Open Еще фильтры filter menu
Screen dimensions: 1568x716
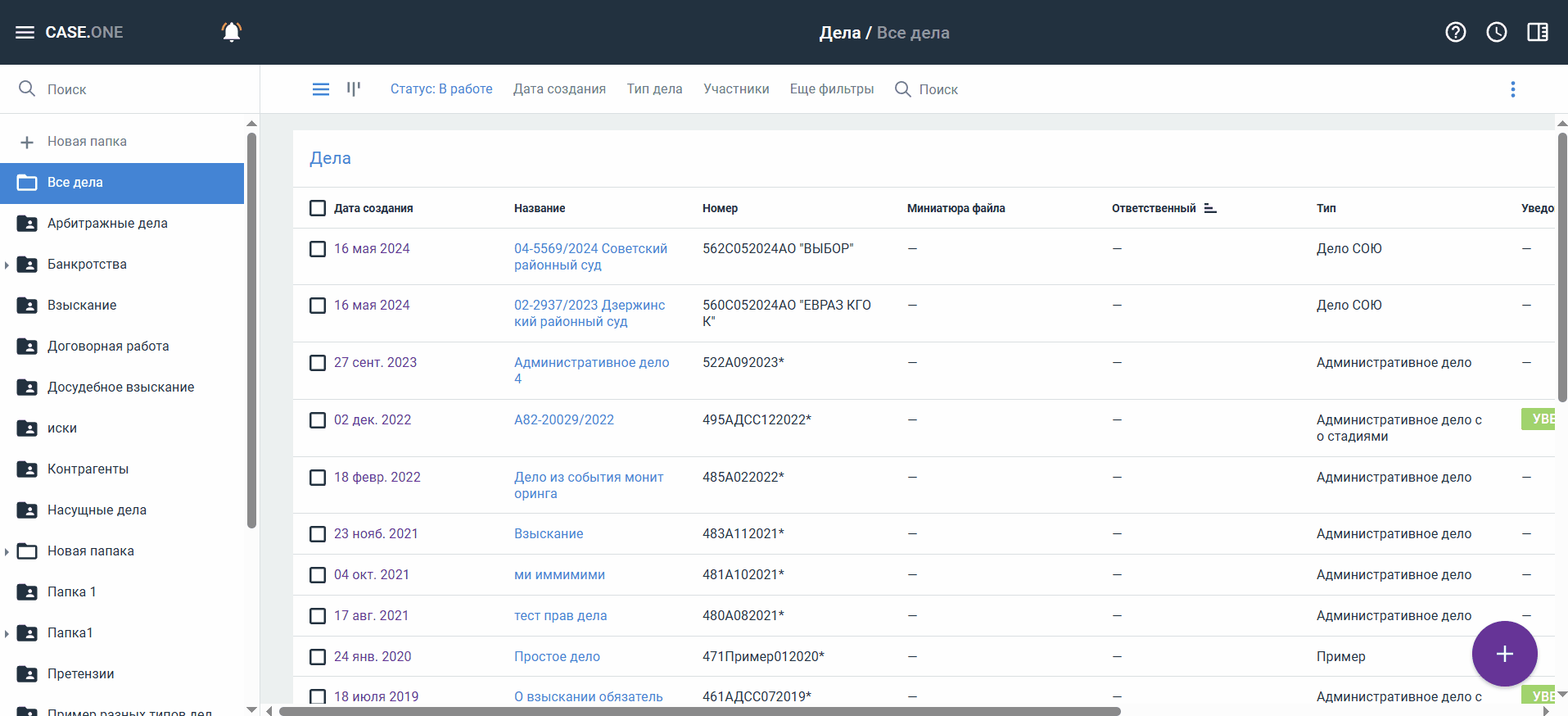click(831, 89)
